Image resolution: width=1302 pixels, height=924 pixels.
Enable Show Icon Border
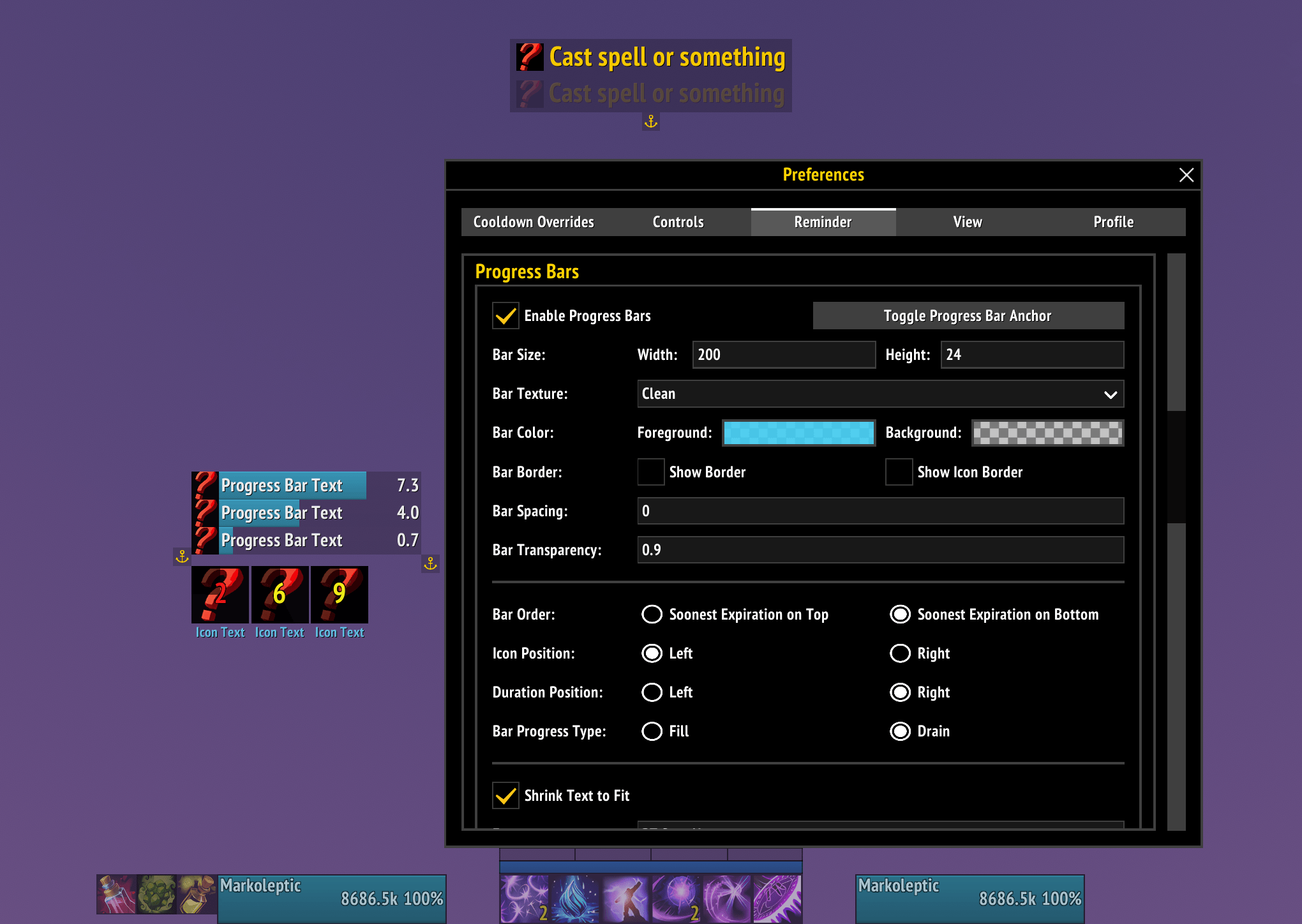(899, 472)
